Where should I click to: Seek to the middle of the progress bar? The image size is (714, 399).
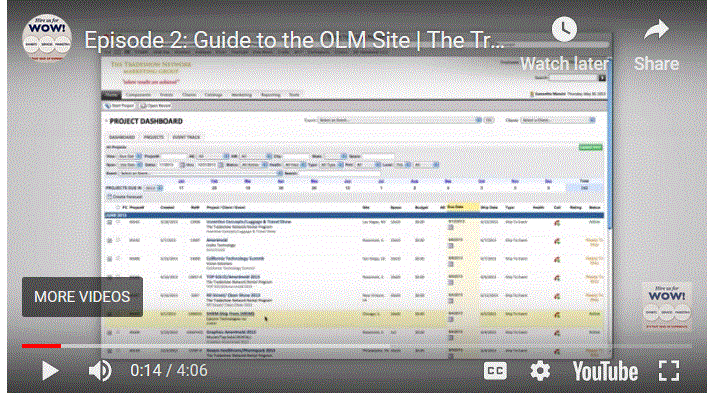(357, 346)
